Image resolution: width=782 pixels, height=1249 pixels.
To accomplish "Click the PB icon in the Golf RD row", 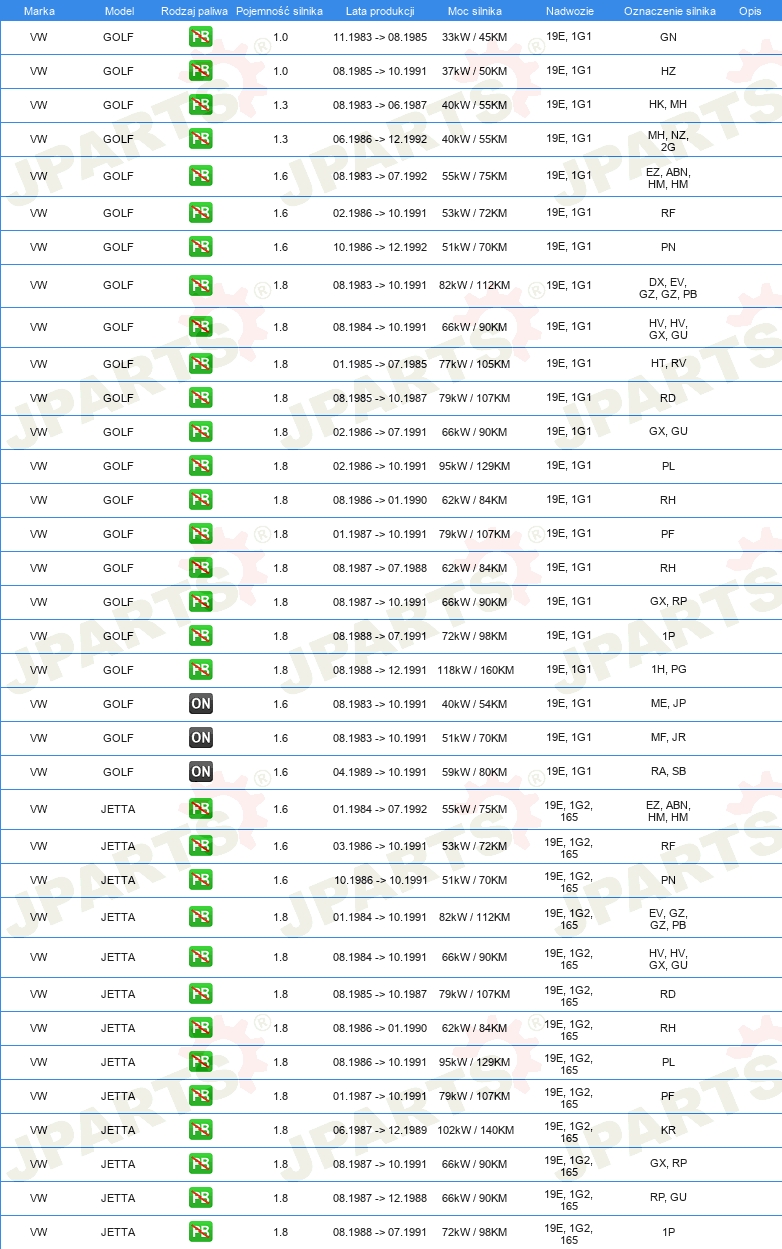I will click(x=201, y=398).
